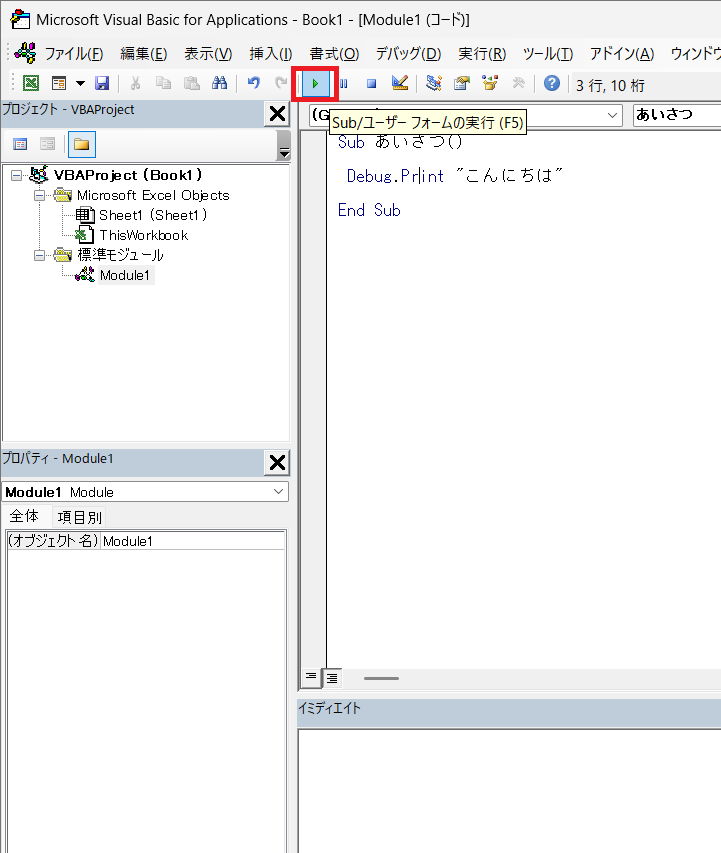Click the project toolbar overflow arrow
This screenshot has height=853, width=721.
click(284, 145)
